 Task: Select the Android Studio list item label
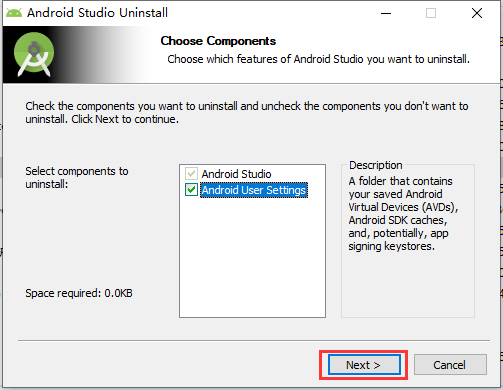236,174
